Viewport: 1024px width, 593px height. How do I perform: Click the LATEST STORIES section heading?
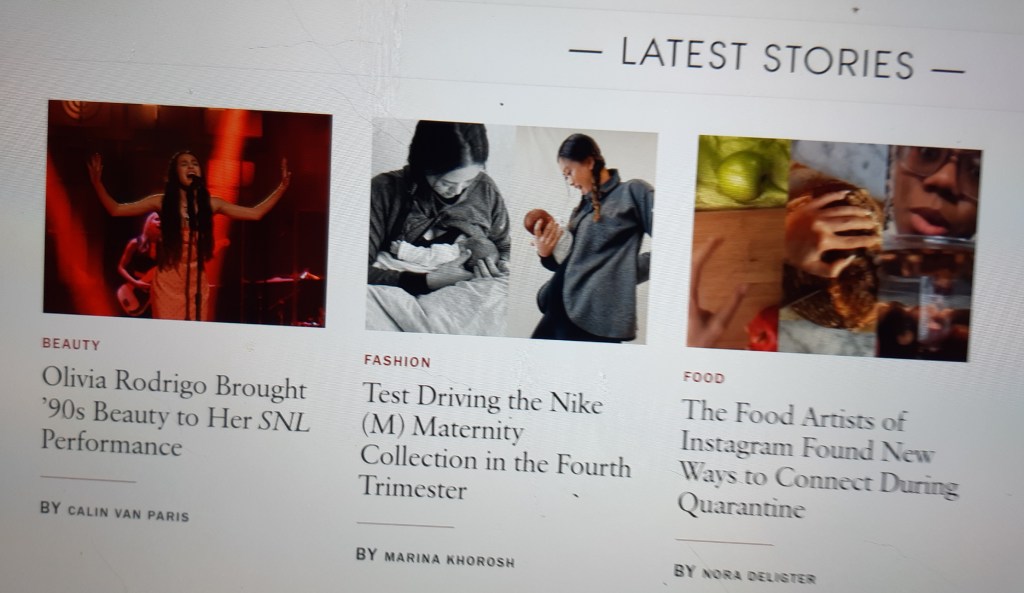click(x=767, y=59)
